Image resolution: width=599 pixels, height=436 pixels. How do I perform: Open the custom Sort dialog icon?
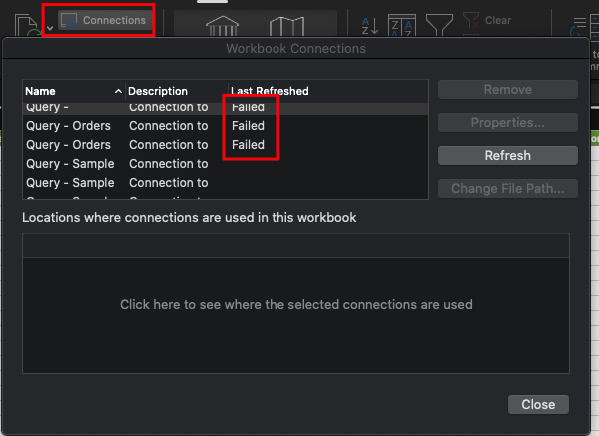click(402, 25)
